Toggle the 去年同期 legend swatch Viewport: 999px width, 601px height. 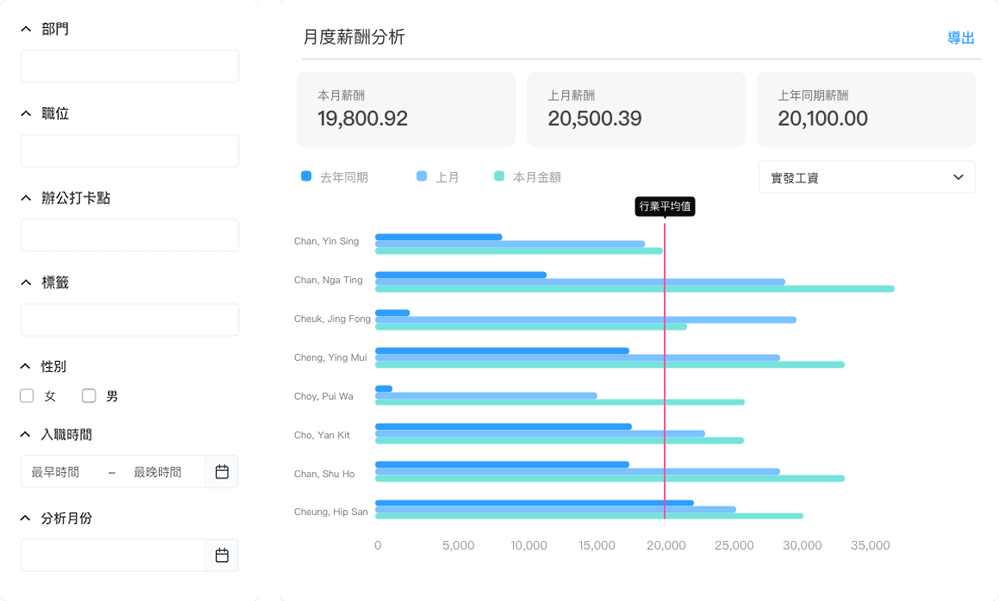pyautogui.click(x=306, y=176)
